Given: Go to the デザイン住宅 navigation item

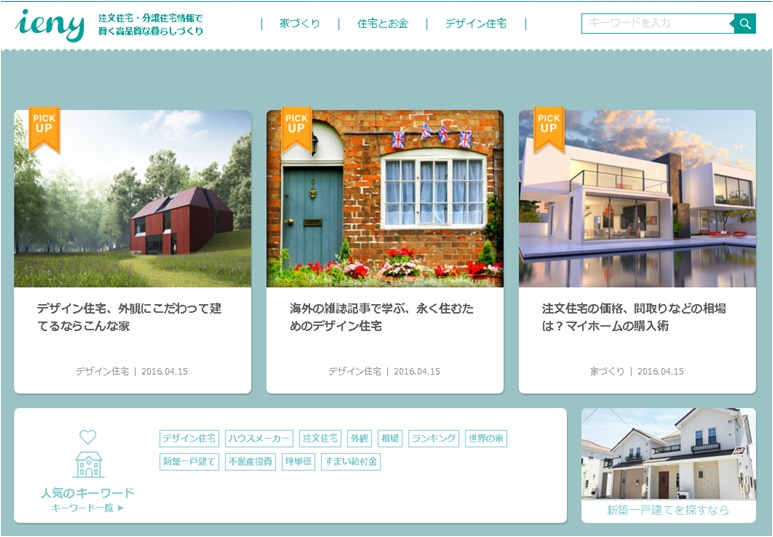Looking at the screenshot, I should 475,24.
